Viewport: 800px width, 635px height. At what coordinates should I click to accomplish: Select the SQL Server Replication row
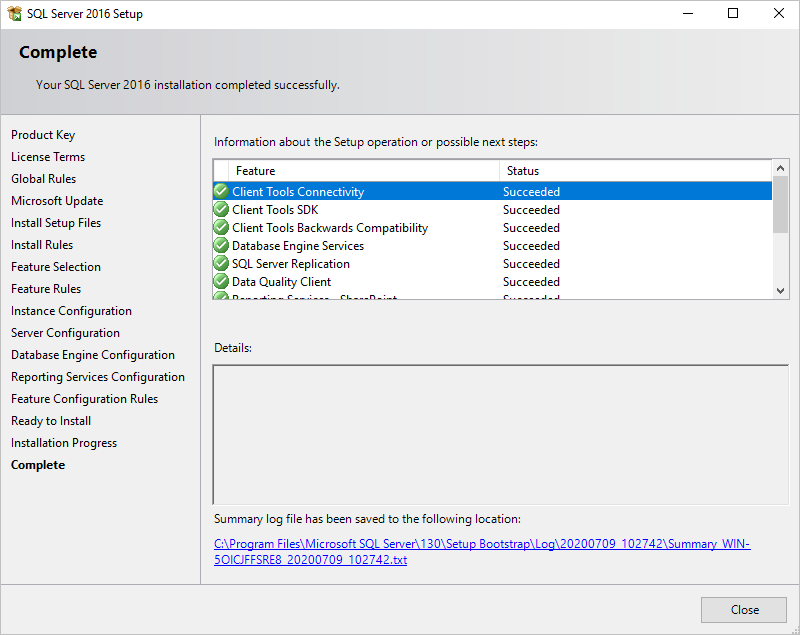click(492, 263)
